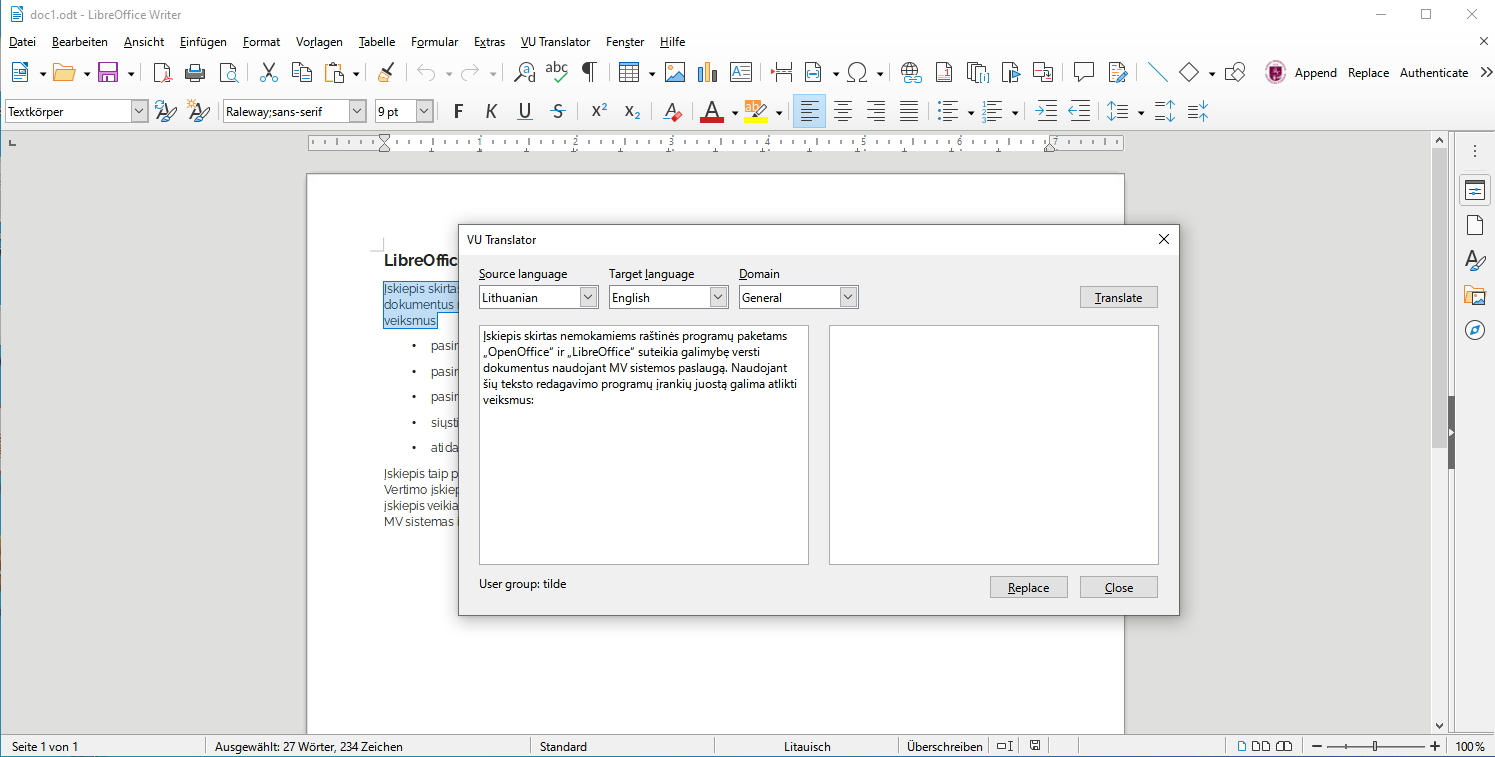
Task: Increase indent icon
Action: [1045, 111]
